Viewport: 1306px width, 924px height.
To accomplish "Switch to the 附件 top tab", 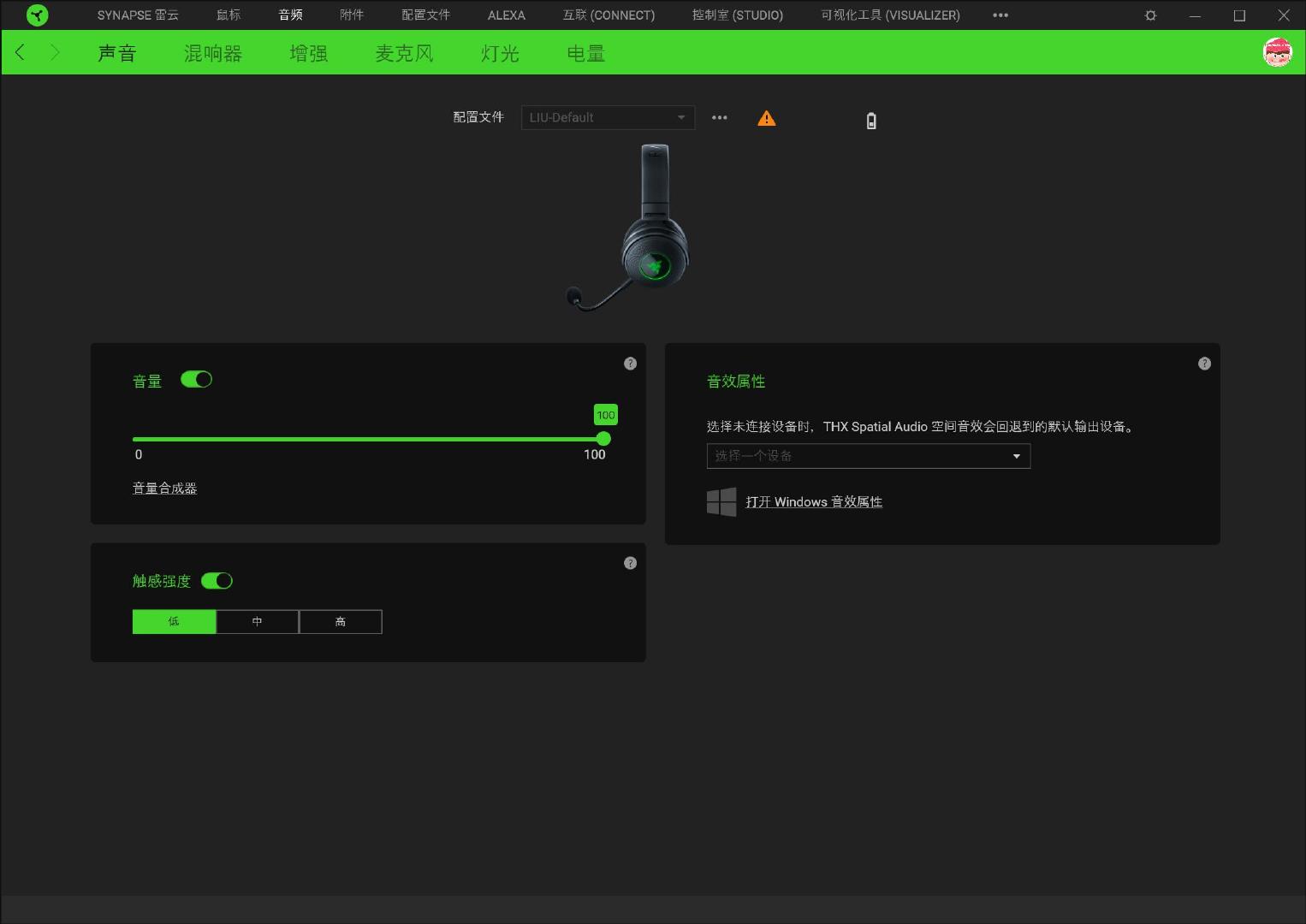I will pos(352,15).
